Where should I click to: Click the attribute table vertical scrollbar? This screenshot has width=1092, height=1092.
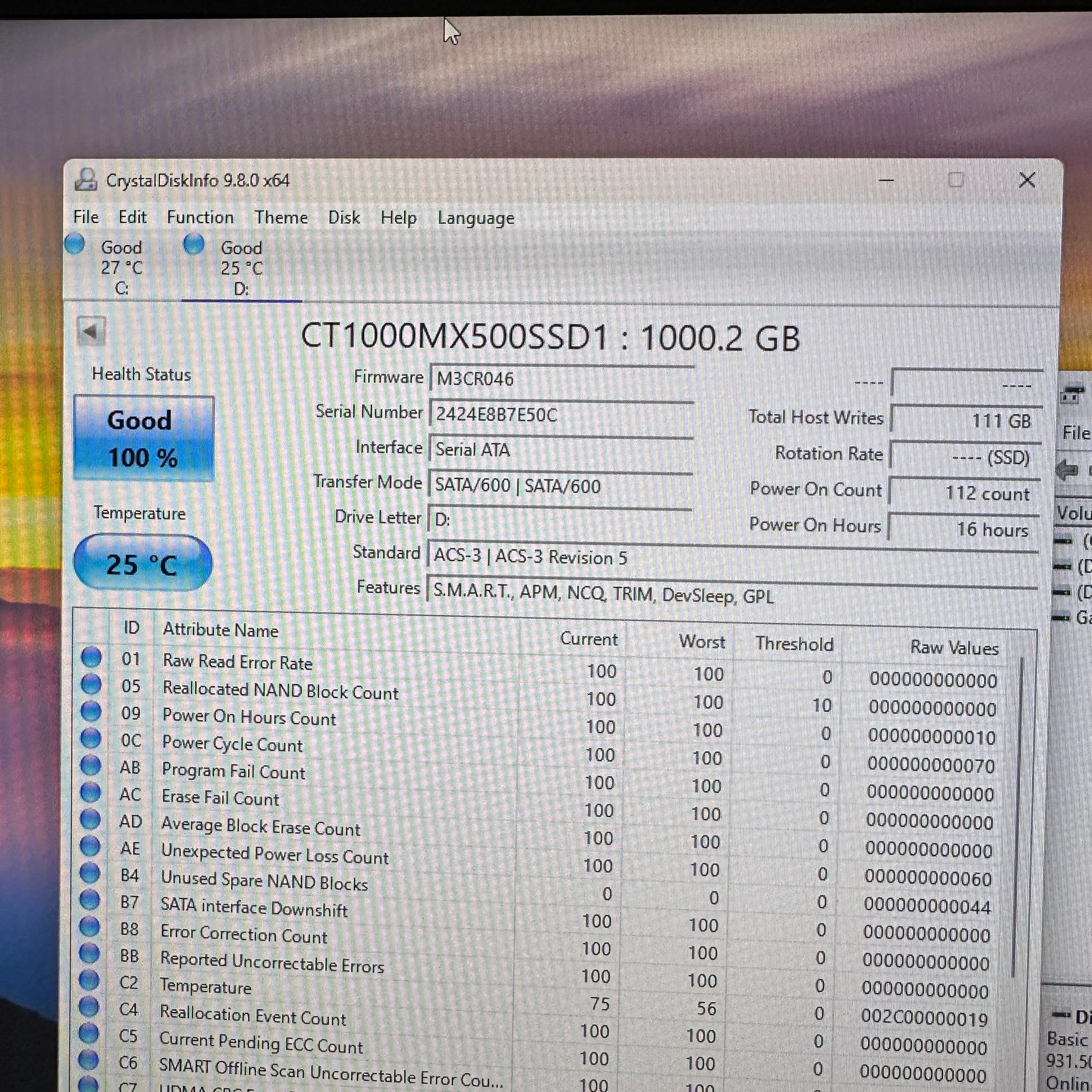click(1019, 817)
